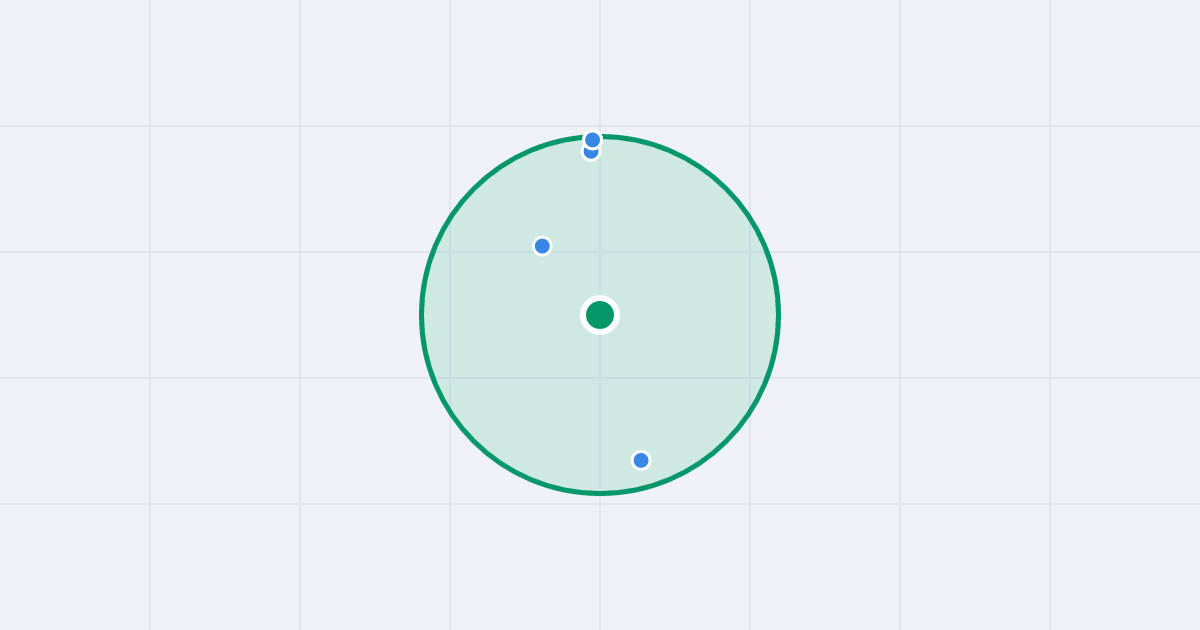Select the blue dot near the circle's bottom edge

tap(641, 460)
